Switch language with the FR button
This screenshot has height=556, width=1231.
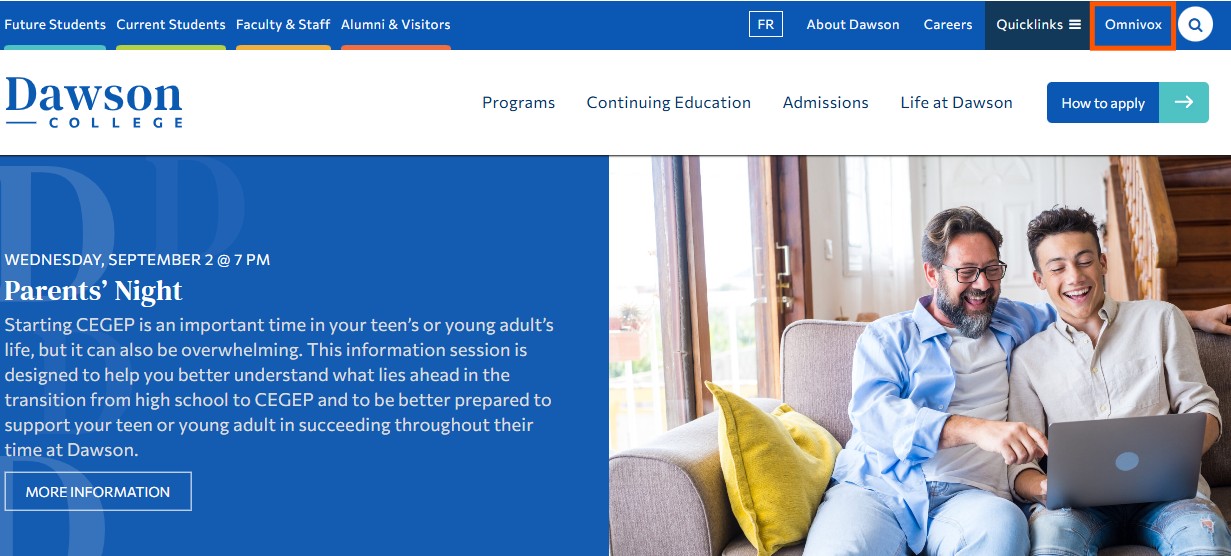point(766,24)
